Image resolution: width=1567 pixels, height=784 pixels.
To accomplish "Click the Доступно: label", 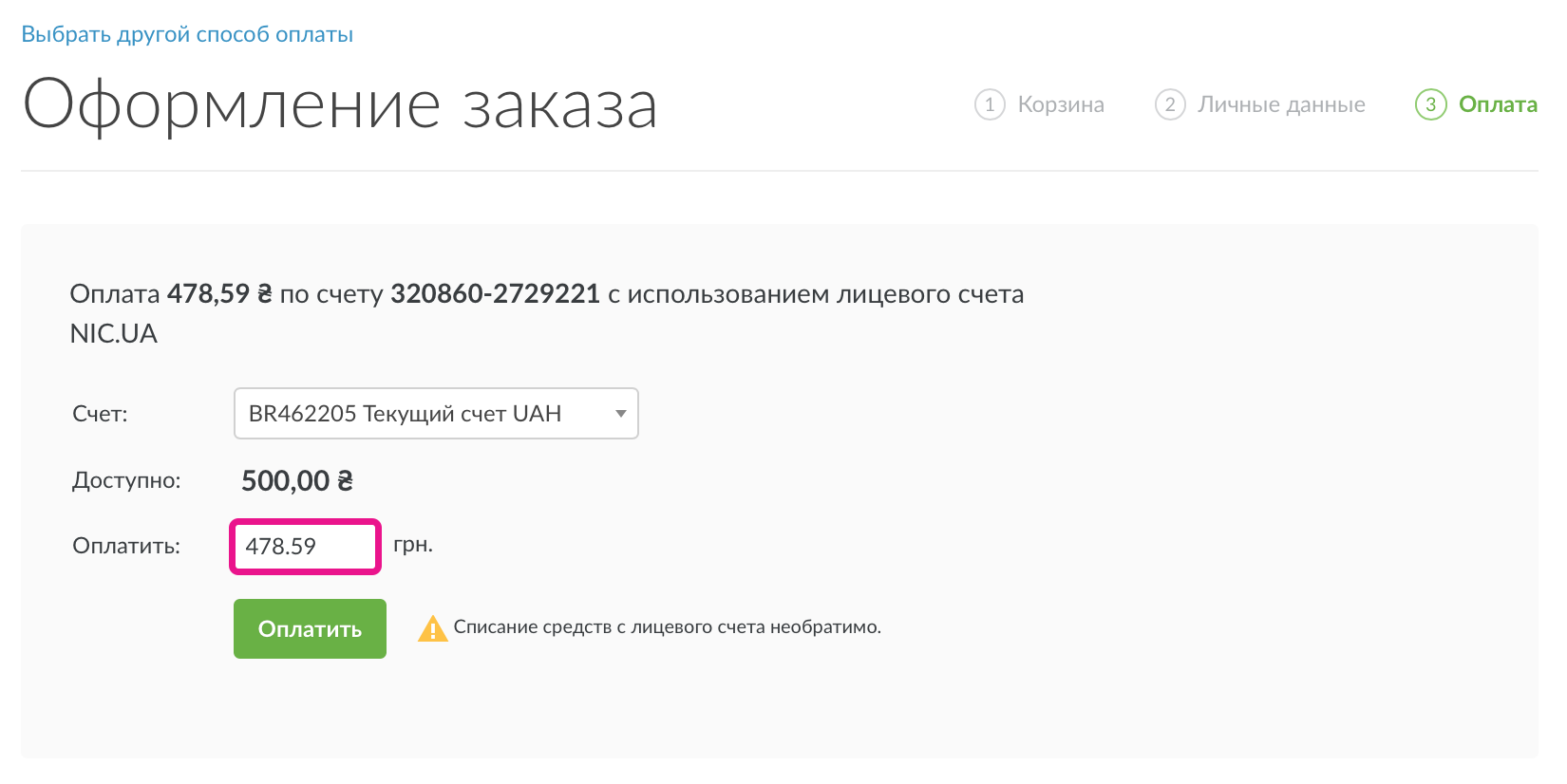I will [x=126, y=480].
